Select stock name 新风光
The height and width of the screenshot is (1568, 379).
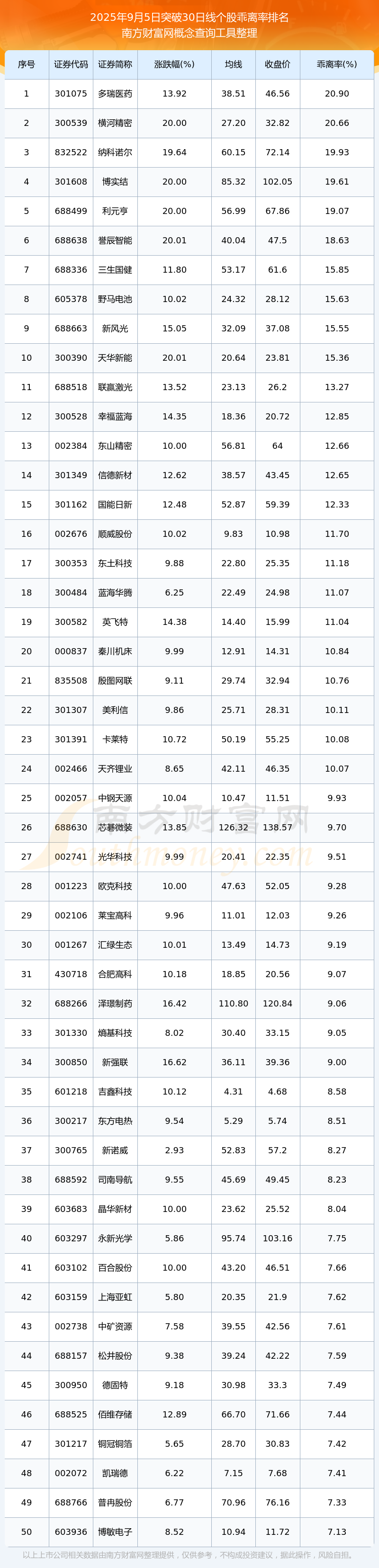tap(115, 329)
